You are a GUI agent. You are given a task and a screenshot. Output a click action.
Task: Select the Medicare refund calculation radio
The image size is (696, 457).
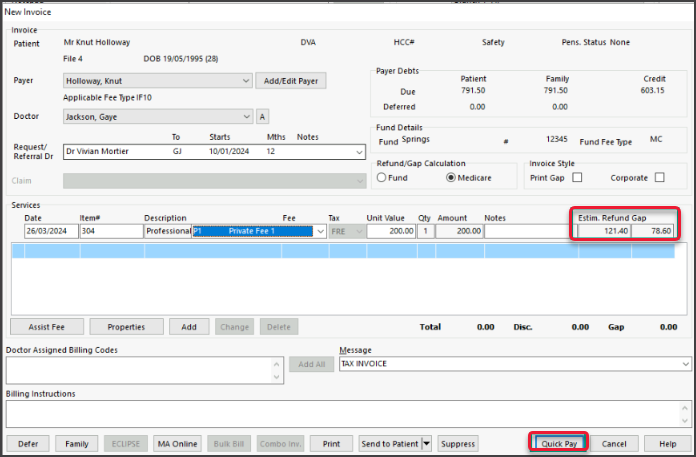point(451,177)
